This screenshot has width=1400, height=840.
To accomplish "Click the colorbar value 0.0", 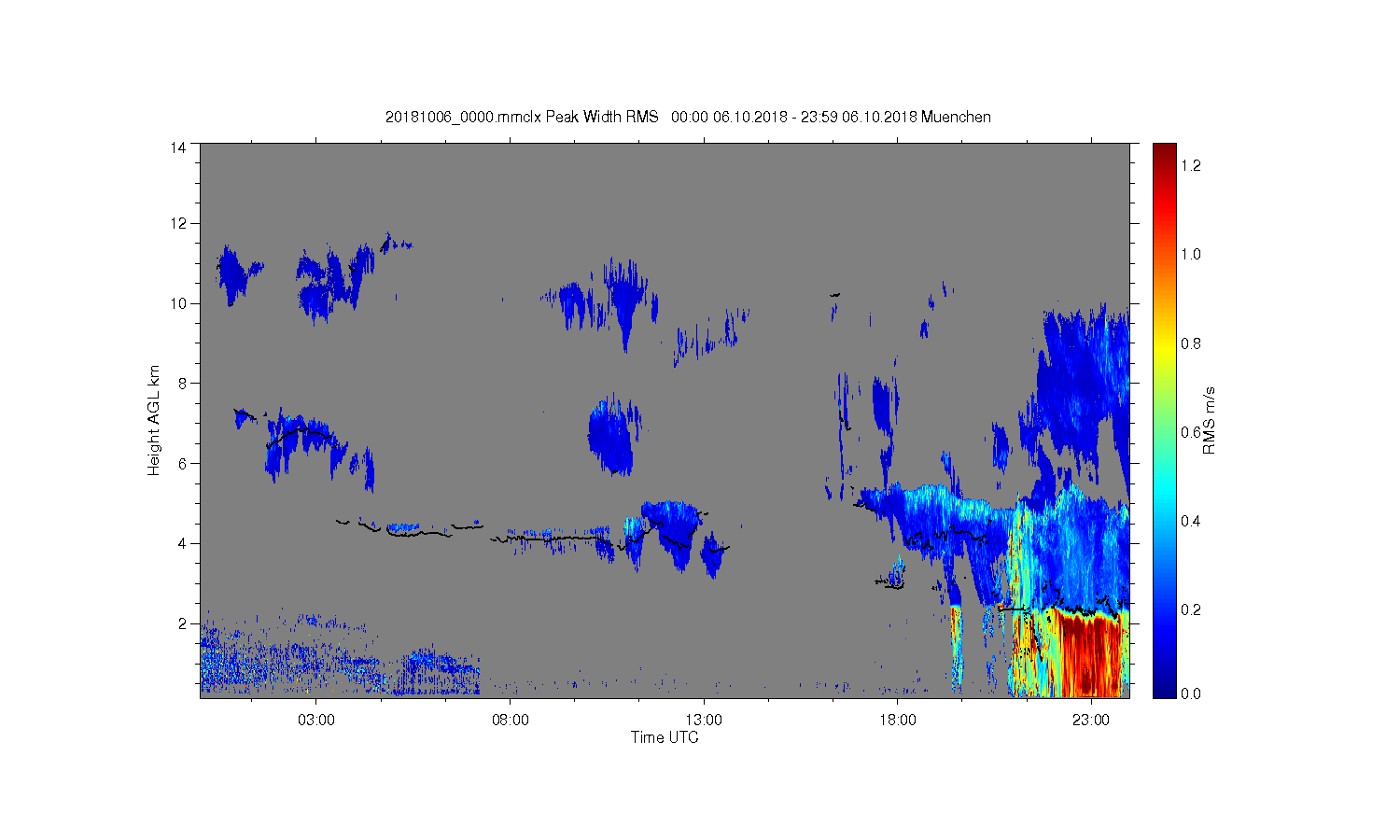I will pyautogui.click(x=1191, y=693).
